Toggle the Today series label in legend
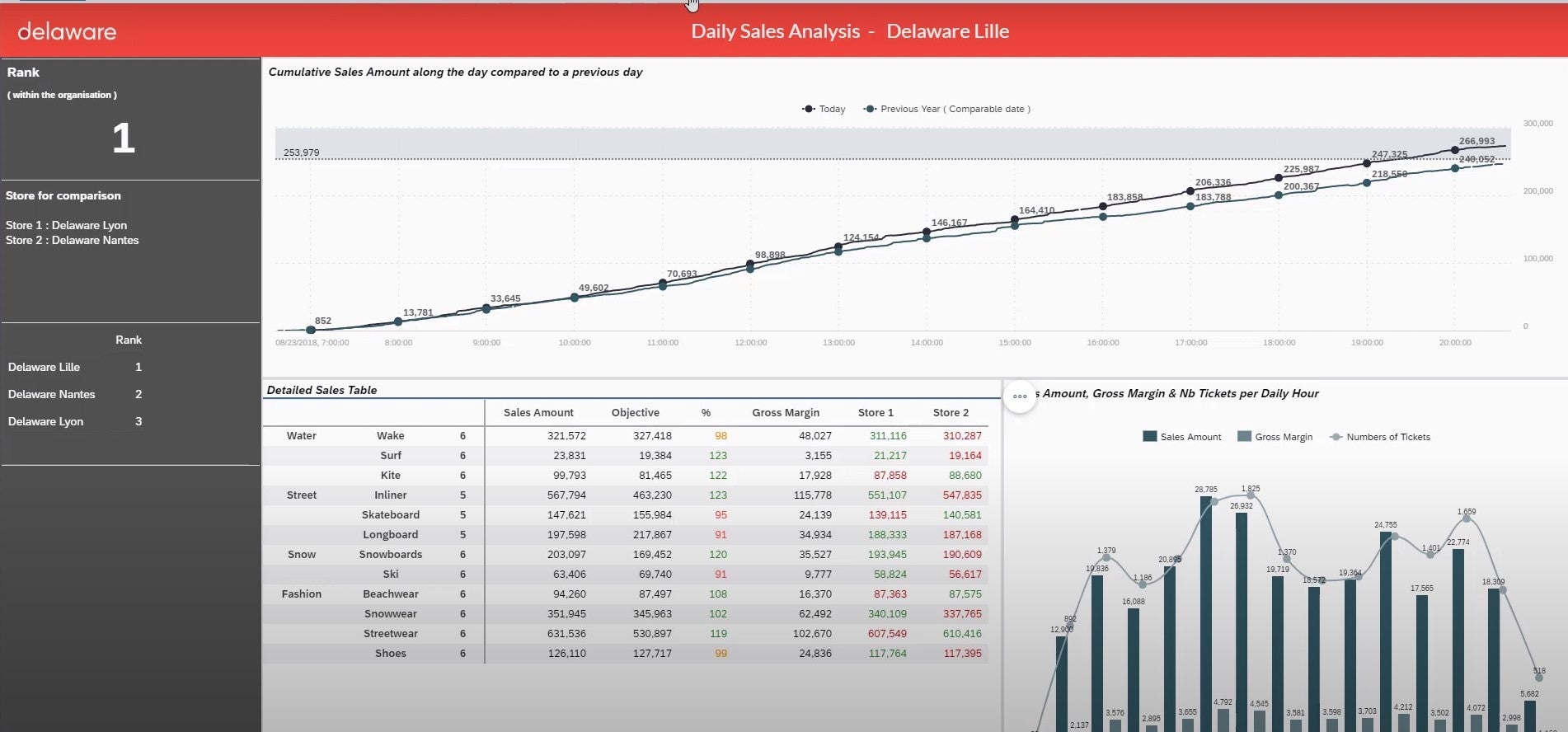Screen dimensions: 1568x732 (832, 109)
